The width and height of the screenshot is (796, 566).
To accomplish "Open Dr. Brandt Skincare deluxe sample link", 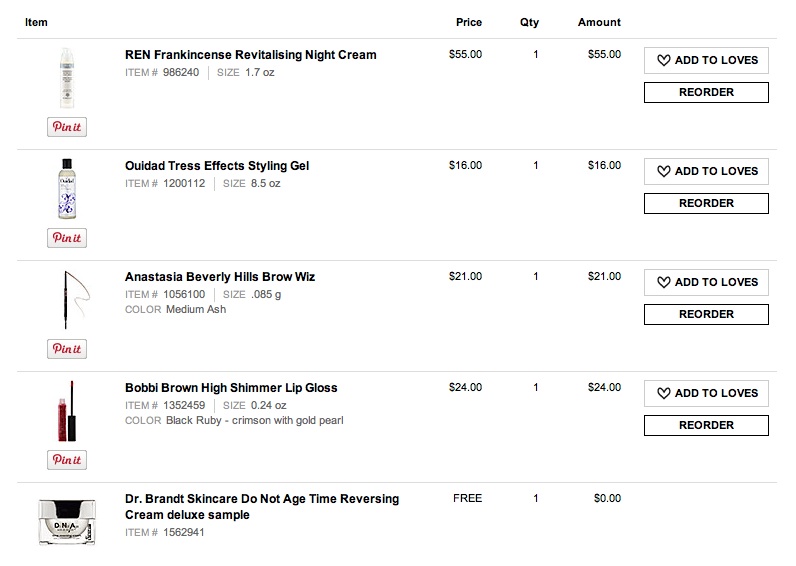I will tap(261, 506).
